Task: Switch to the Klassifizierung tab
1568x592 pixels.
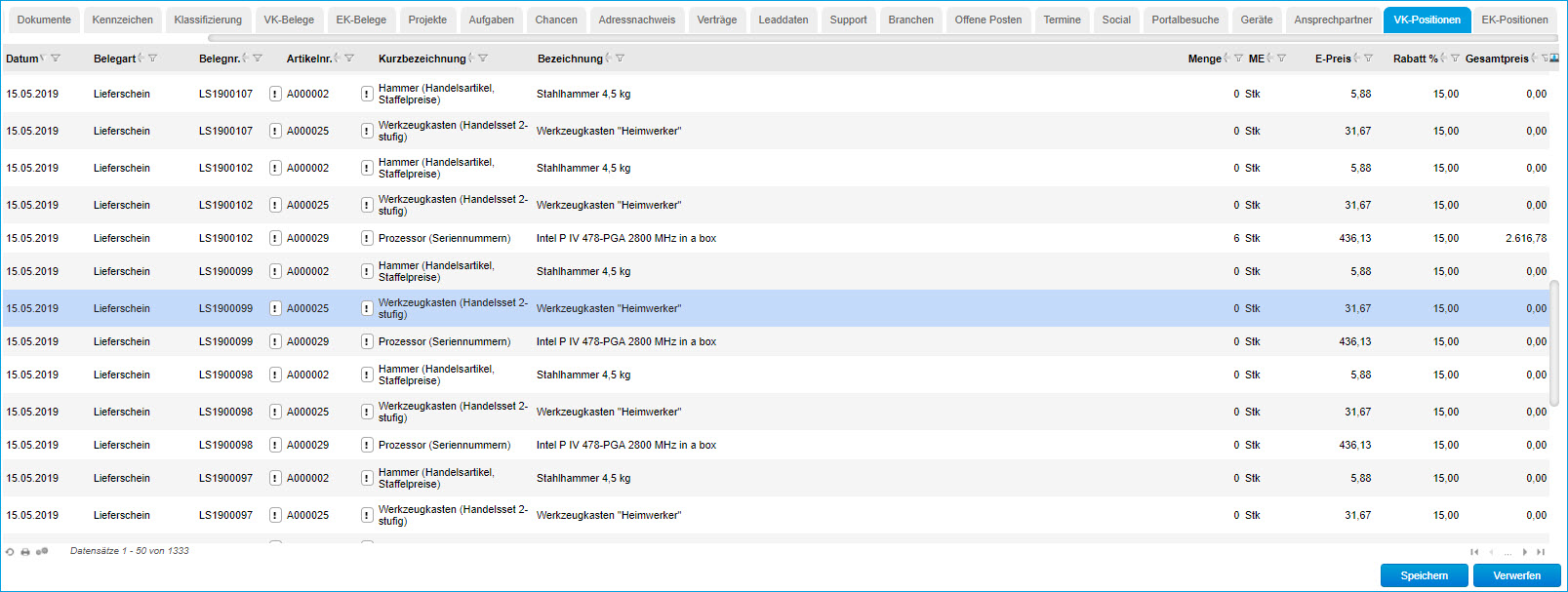Action: 208,20
